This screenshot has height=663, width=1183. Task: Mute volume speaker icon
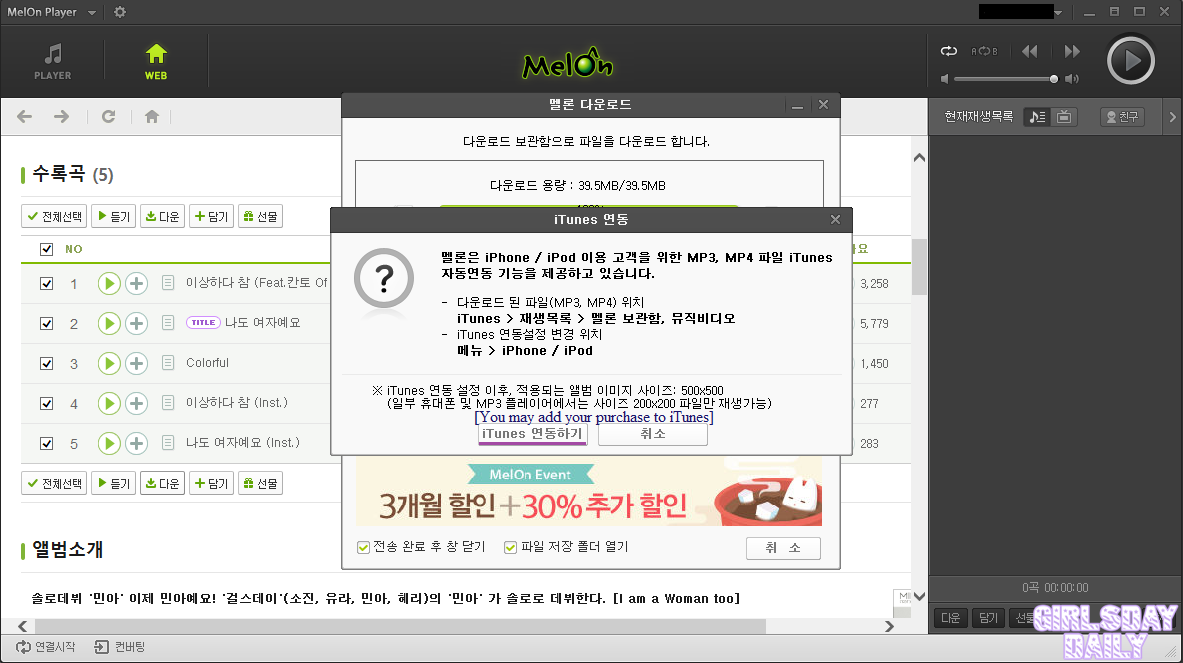click(944, 78)
